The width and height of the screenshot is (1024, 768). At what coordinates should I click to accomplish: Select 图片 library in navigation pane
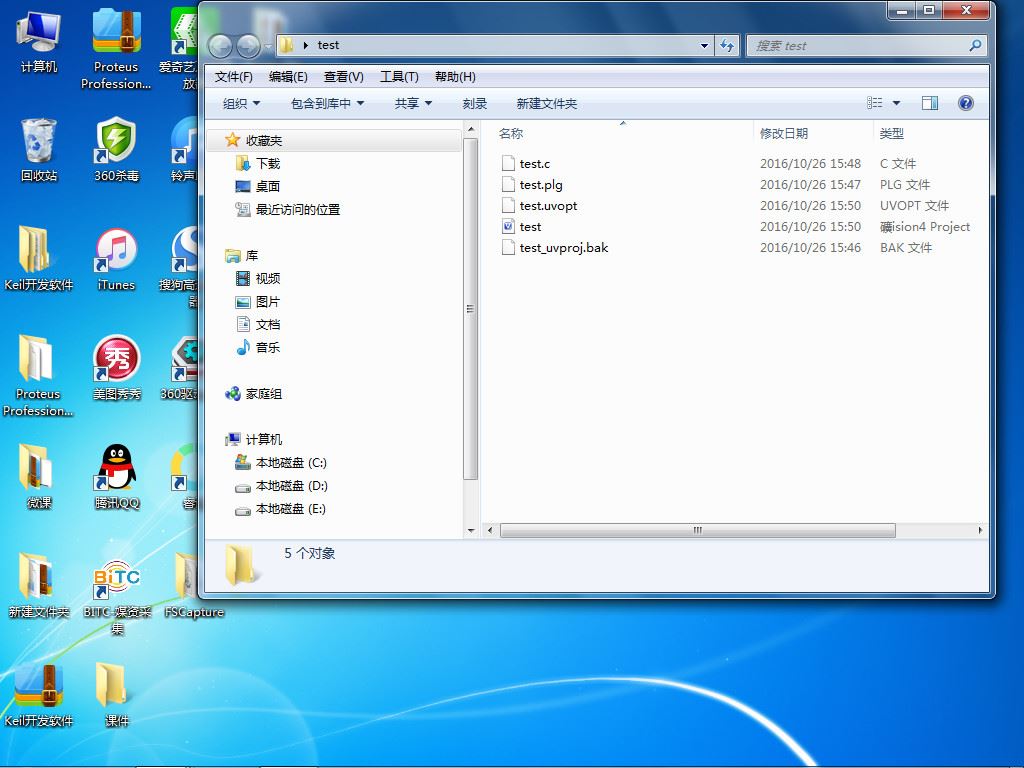(268, 302)
